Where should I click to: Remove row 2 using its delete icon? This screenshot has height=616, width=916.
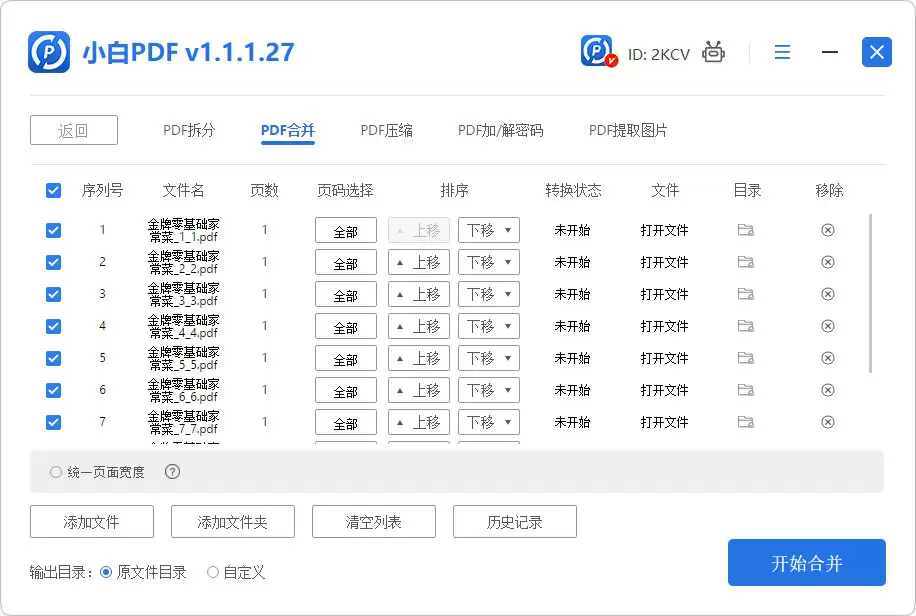828,262
